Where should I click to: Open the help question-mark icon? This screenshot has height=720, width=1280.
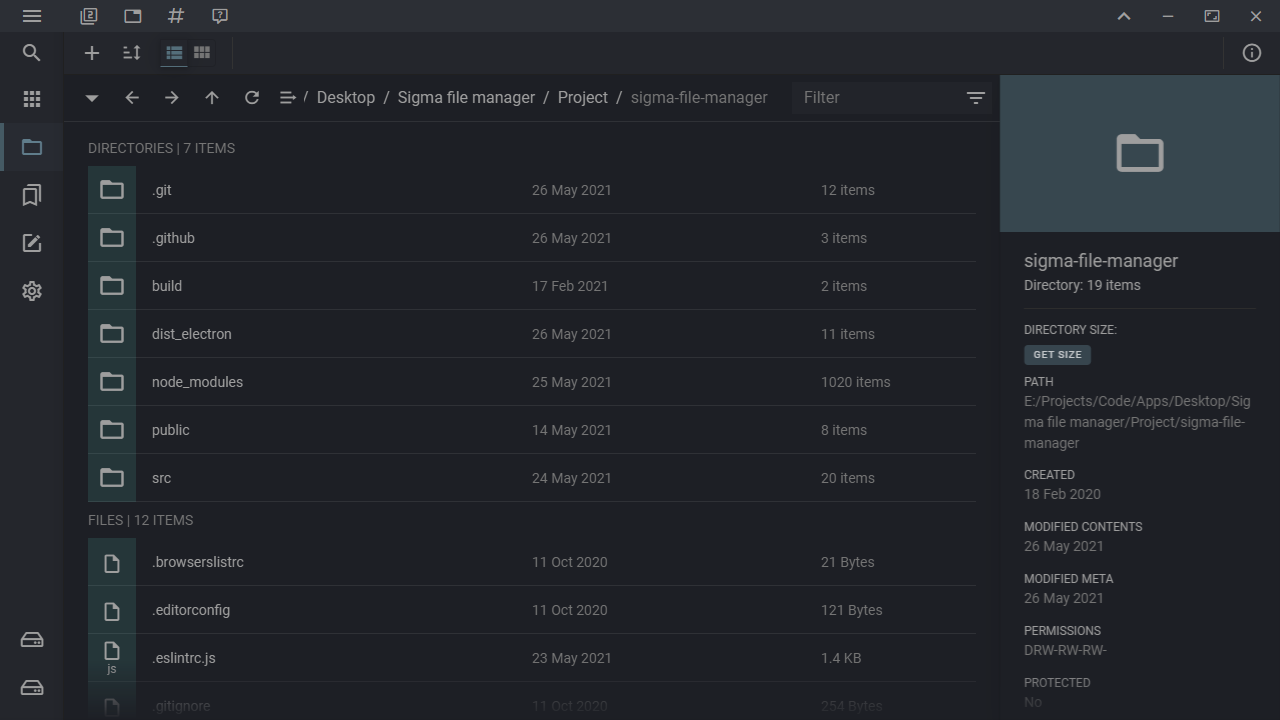coord(220,16)
